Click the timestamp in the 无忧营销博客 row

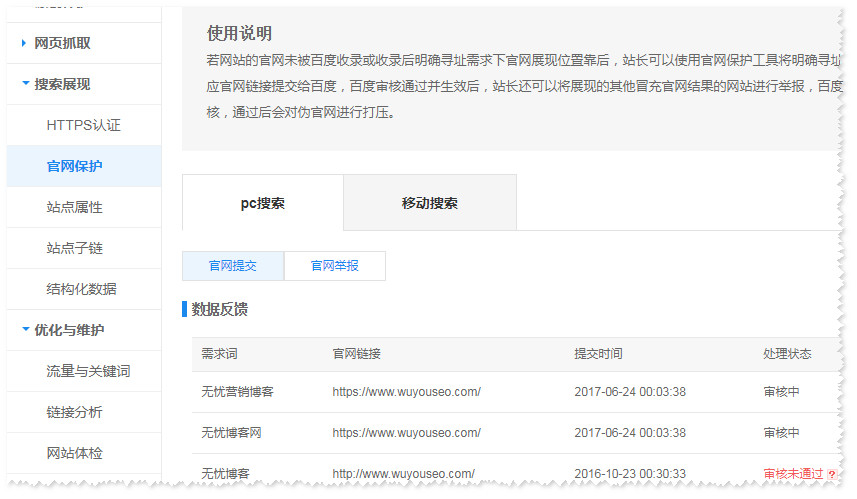630,392
